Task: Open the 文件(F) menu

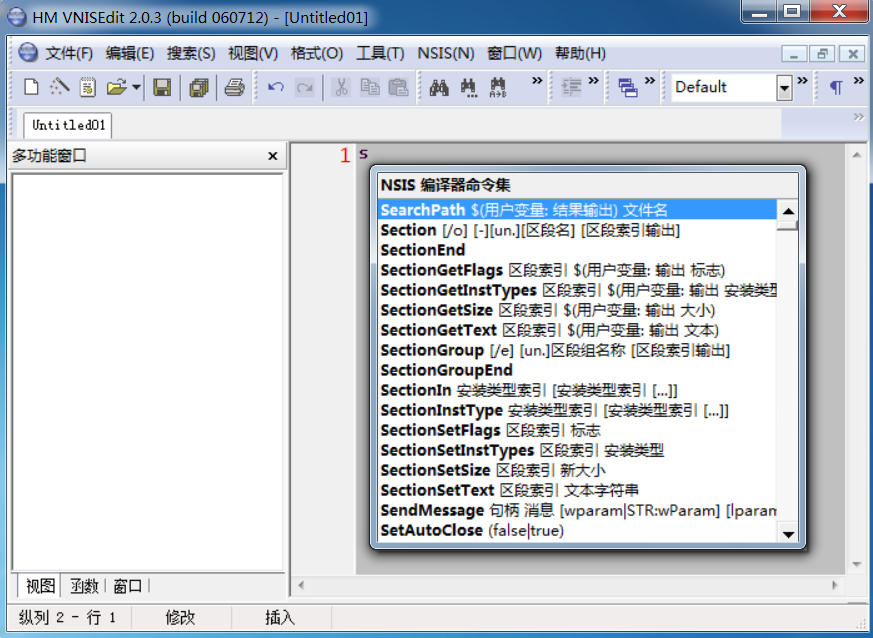Action: [x=69, y=53]
